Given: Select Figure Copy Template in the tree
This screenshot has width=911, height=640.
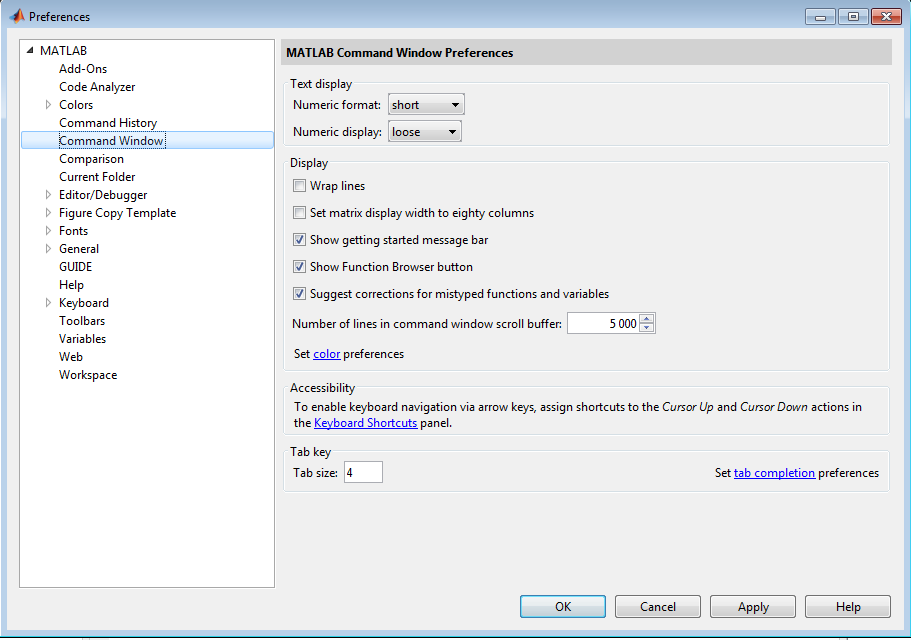Looking at the screenshot, I should point(117,213).
